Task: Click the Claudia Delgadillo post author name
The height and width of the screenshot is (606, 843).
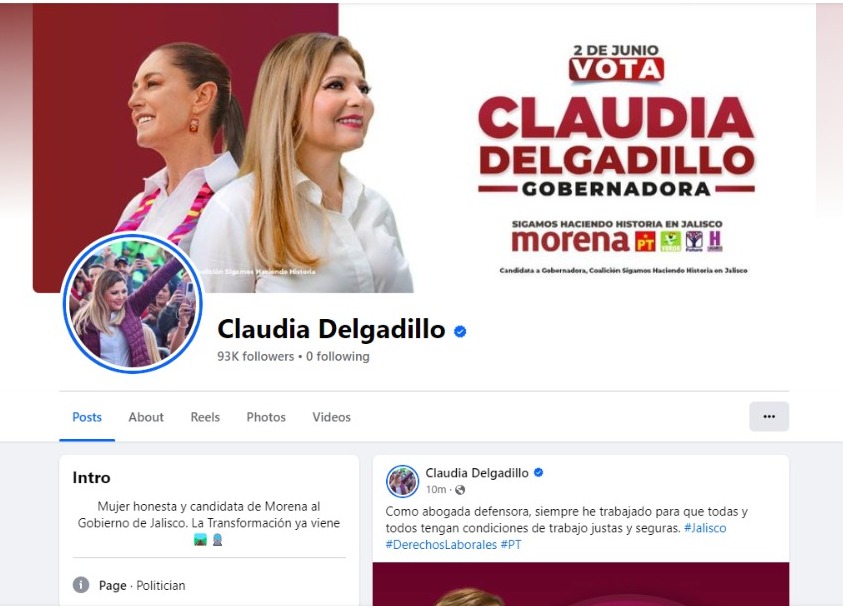Action: pyautogui.click(x=477, y=473)
